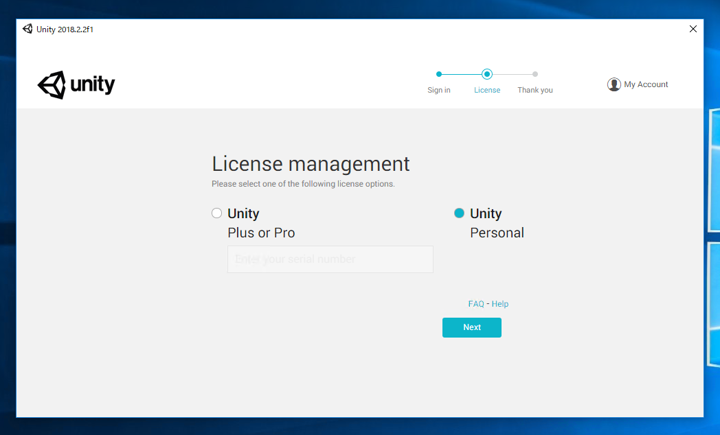Image resolution: width=720 pixels, height=435 pixels.
Task: Click the License step label
Action: 487,90
